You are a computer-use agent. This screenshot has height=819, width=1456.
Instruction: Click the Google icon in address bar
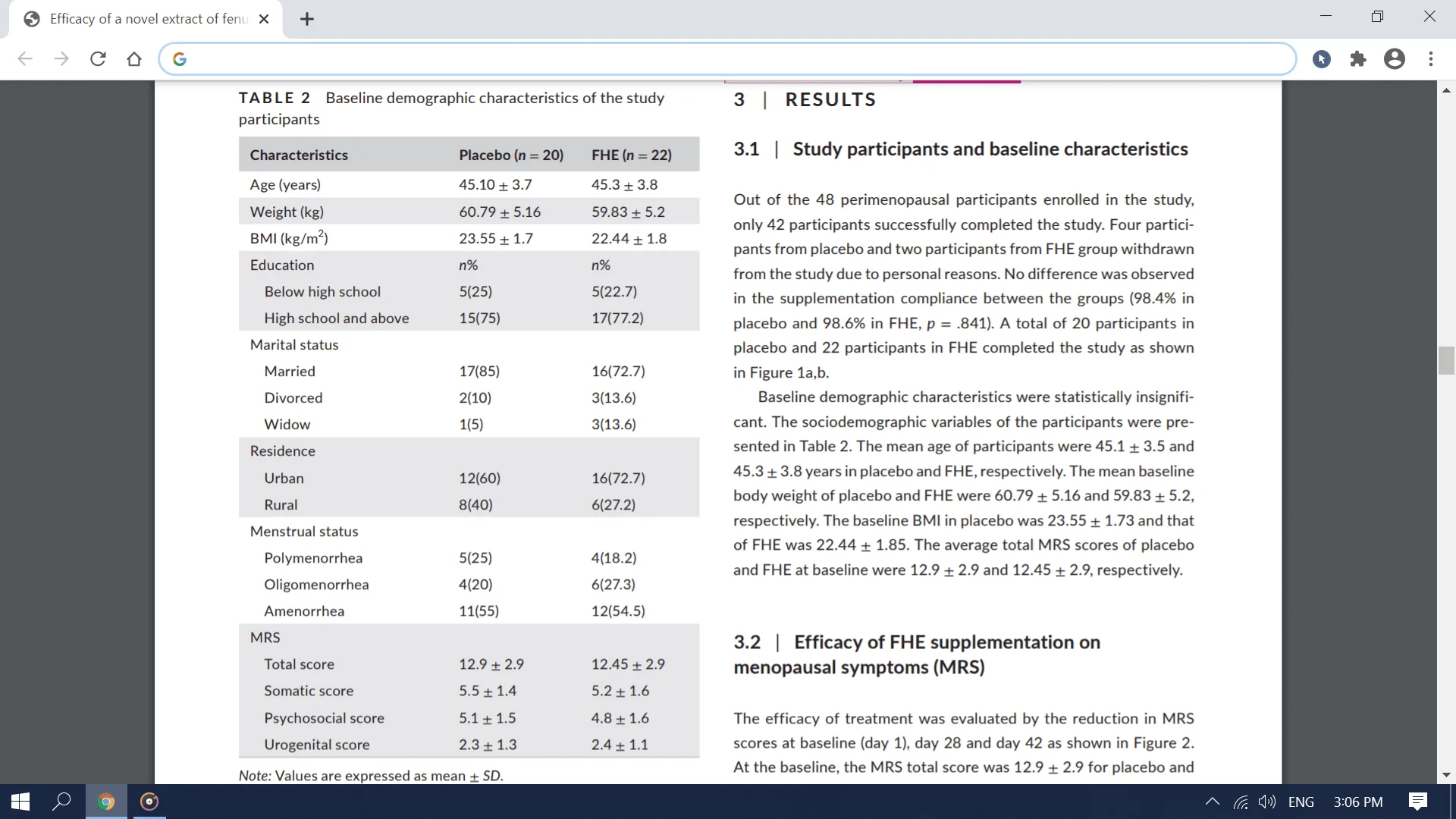[180, 59]
